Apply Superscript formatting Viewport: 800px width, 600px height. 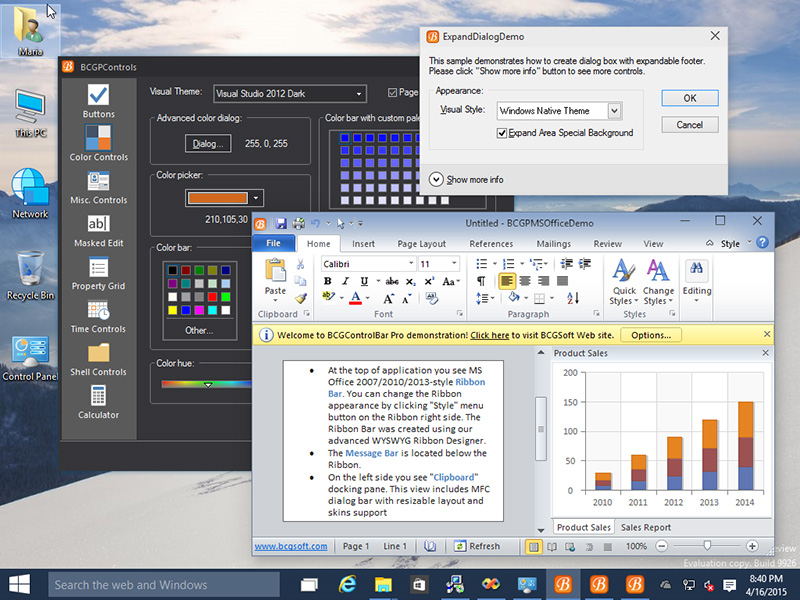tap(429, 281)
